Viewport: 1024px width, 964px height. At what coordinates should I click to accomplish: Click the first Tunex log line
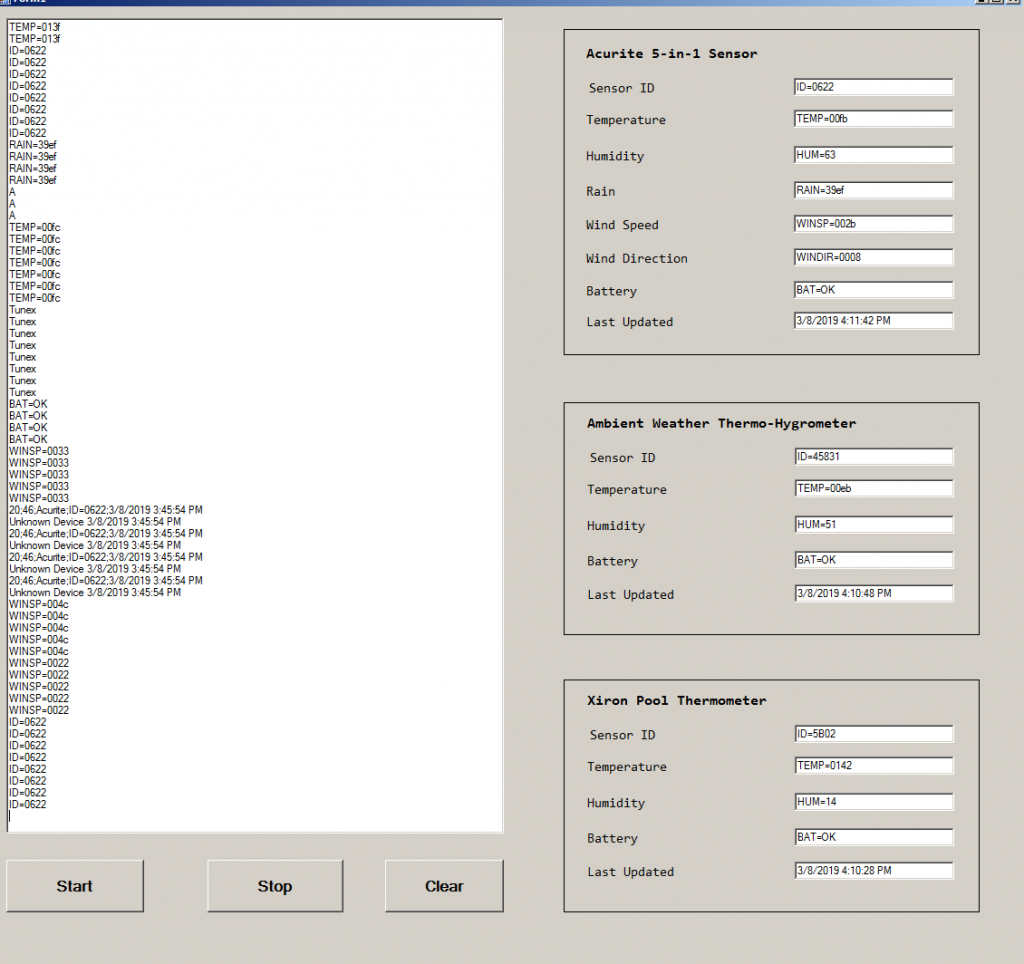pos(23,310)
